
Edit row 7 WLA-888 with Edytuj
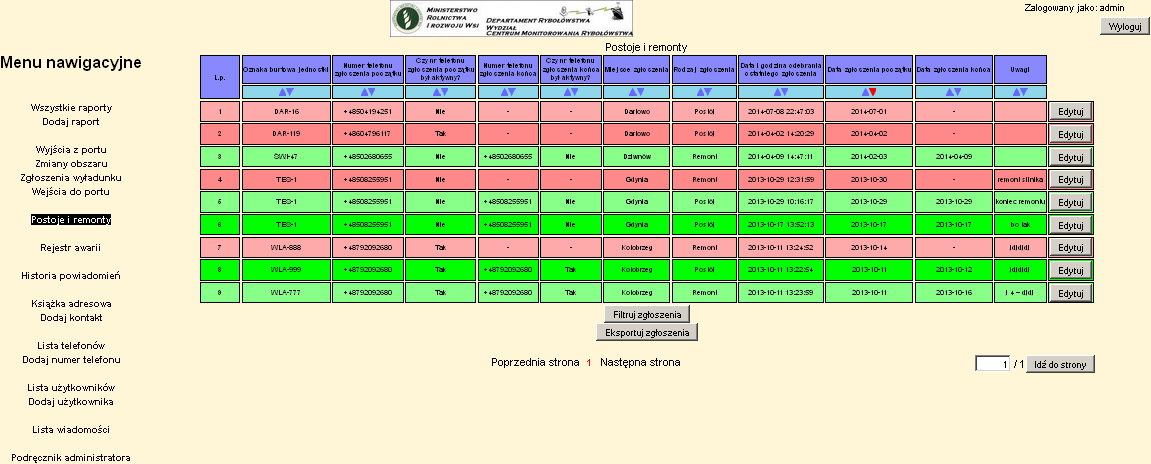click(1071, 247)
